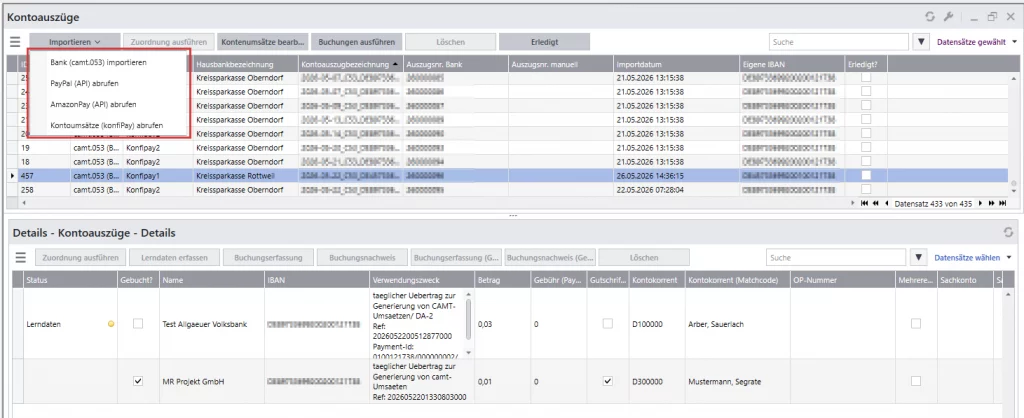Screen dimensions: 1024x418
Task: Go forward one page in the record pager
Action: [x=991, y=203]
